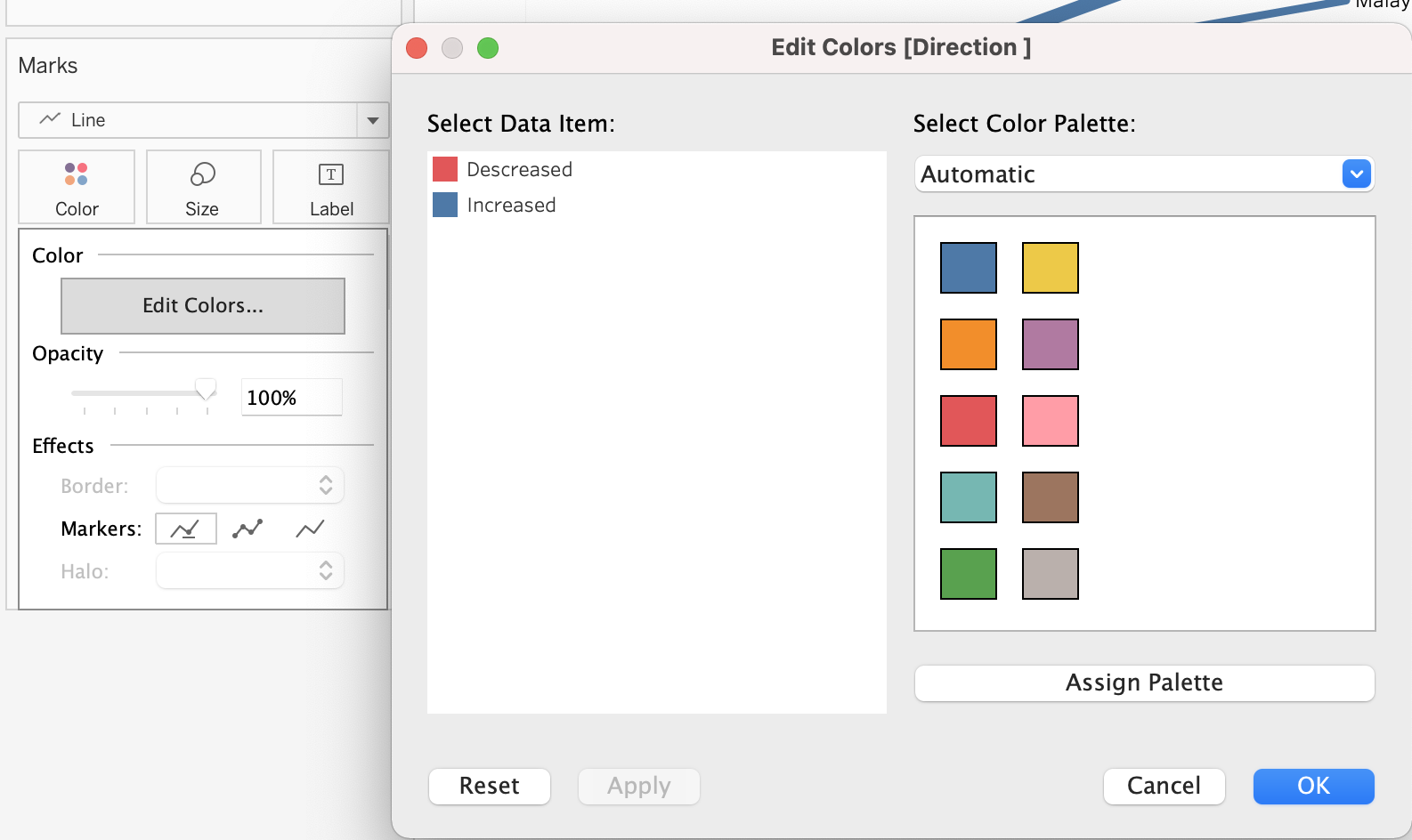The height and width of the screenshot is (840, 1412).
Task: Click Assign Palette
Action: pos(1144,682)
